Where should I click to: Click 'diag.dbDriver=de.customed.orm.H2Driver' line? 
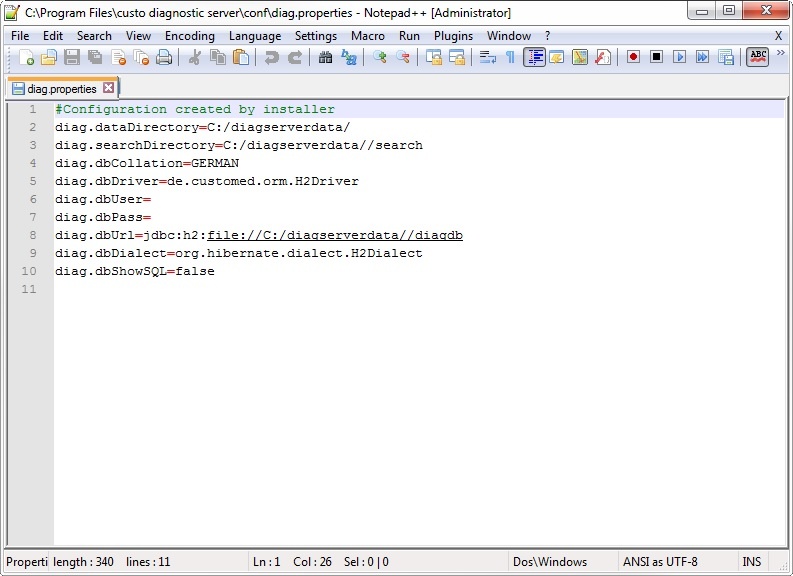coord(207,181)
